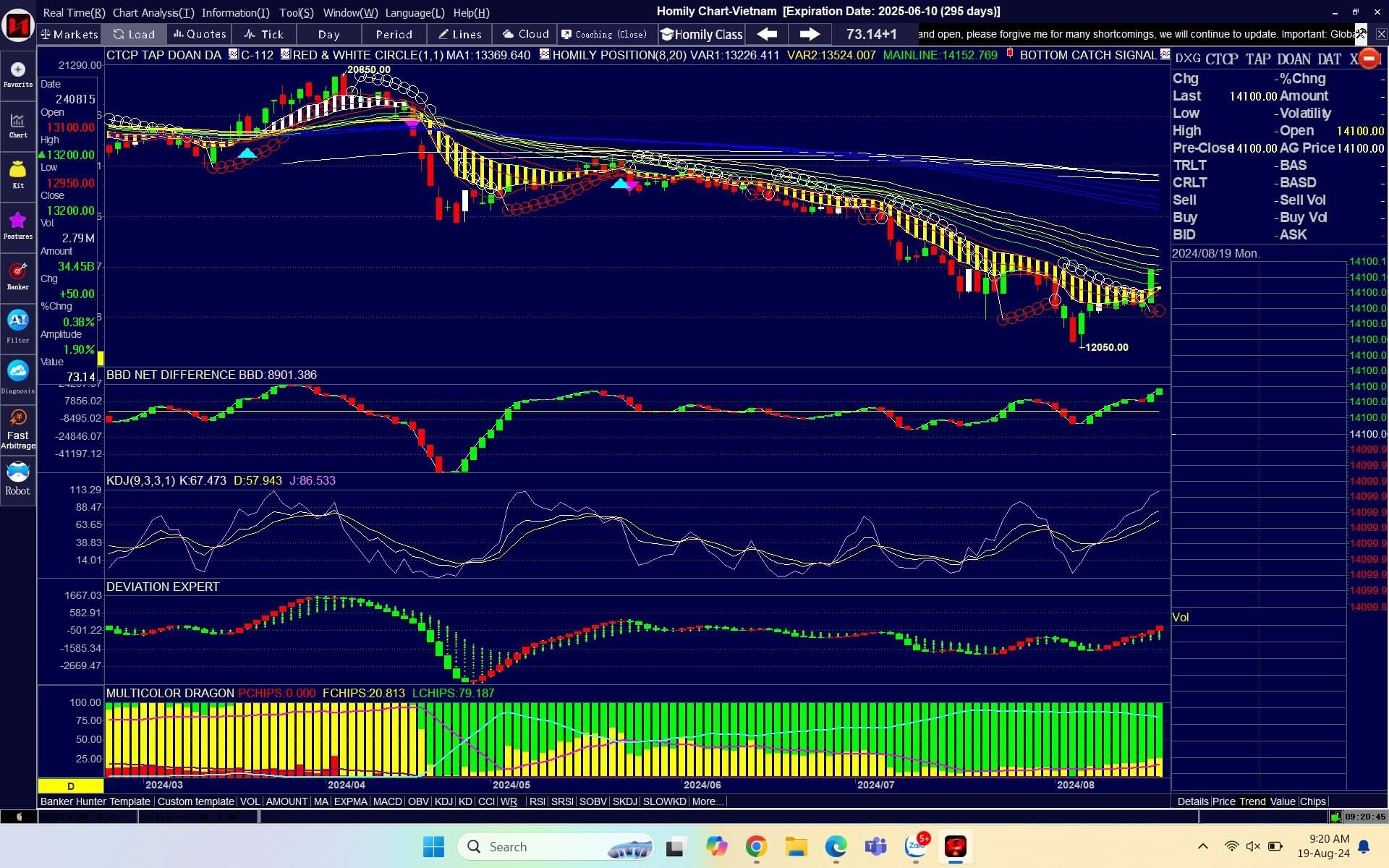Click the RED & WHITE CIRCLE indicator icon
The image size is (1389, 868).
coord(285,54)
